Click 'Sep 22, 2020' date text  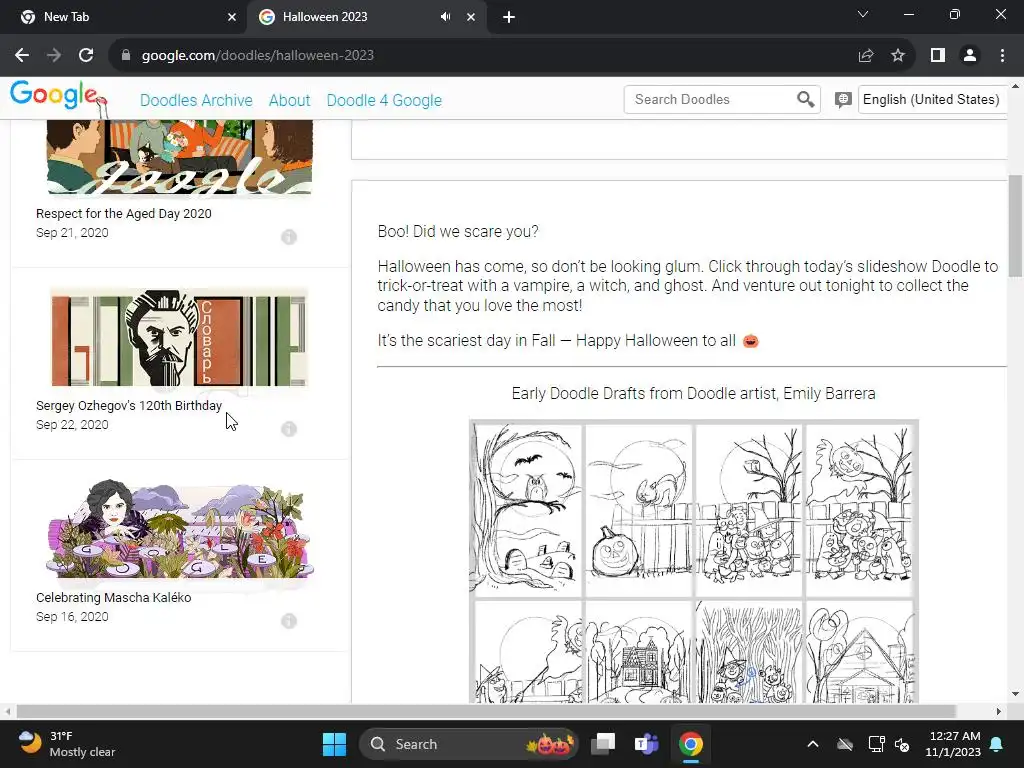72,424
